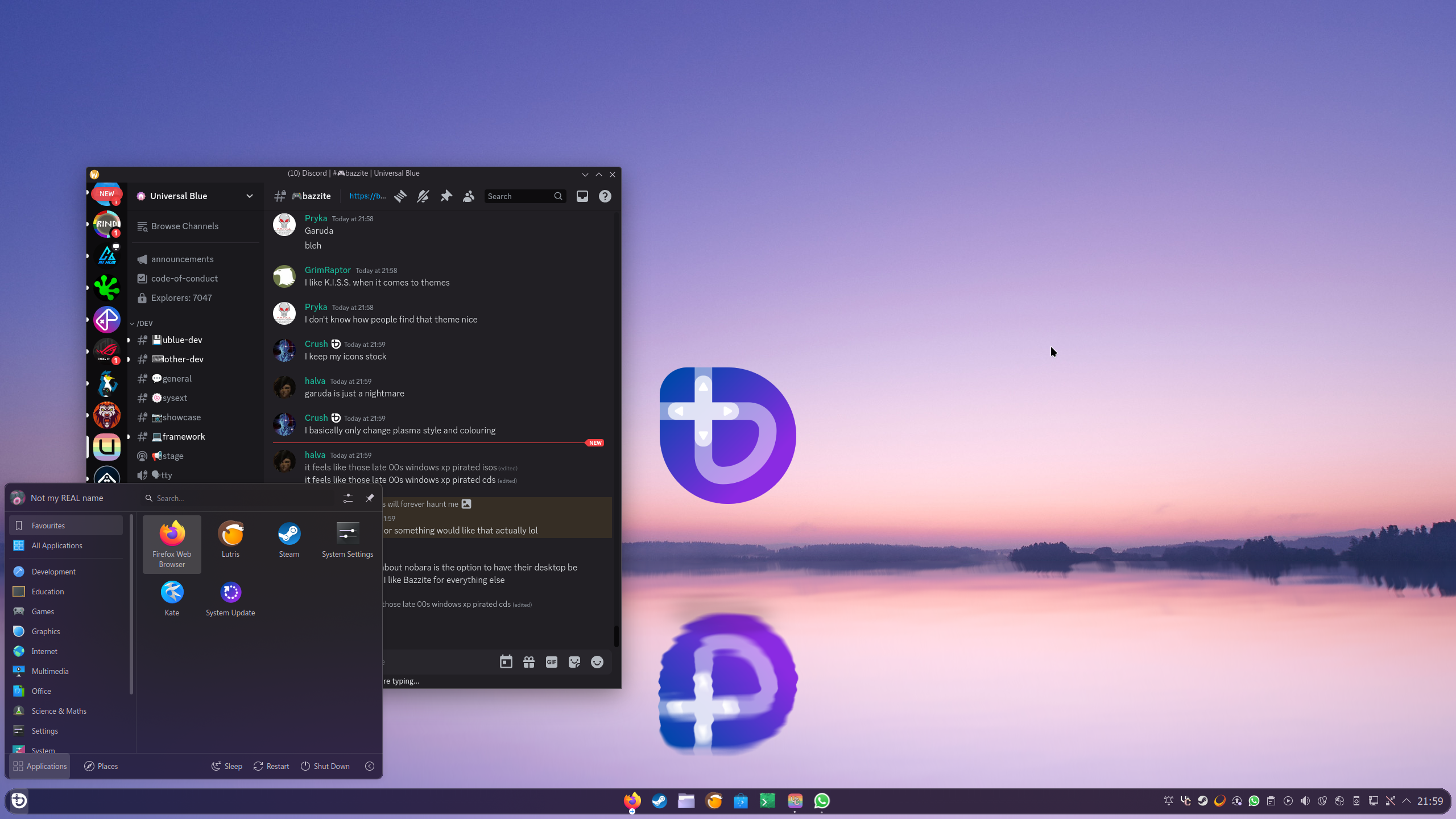Screen dimensions: 1456x819
Task: Expand the system tray hidden icons arrow
Action: (1407, 801)
